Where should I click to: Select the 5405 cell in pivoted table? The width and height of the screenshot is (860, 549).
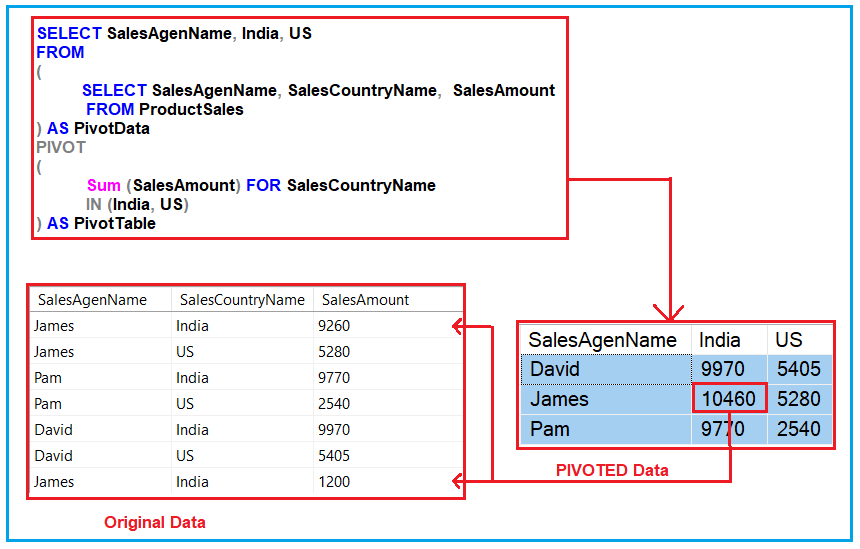click(x=799, y=369)
